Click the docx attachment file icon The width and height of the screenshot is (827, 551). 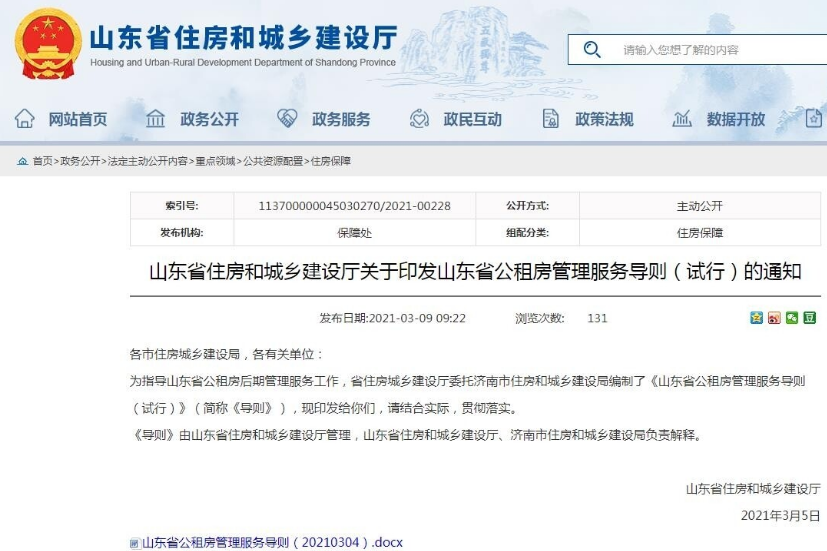[135, 543]
